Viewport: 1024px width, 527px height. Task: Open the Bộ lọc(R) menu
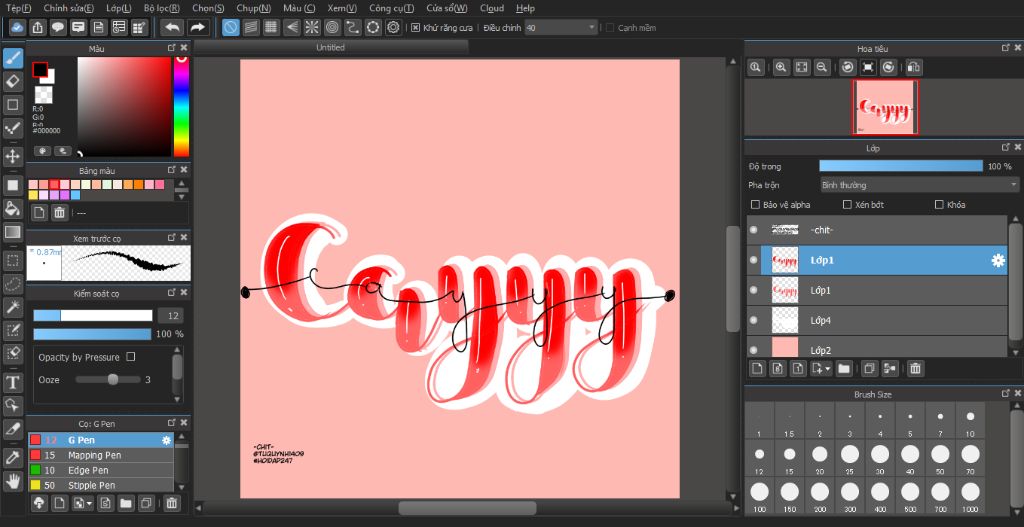pos(161,8)
